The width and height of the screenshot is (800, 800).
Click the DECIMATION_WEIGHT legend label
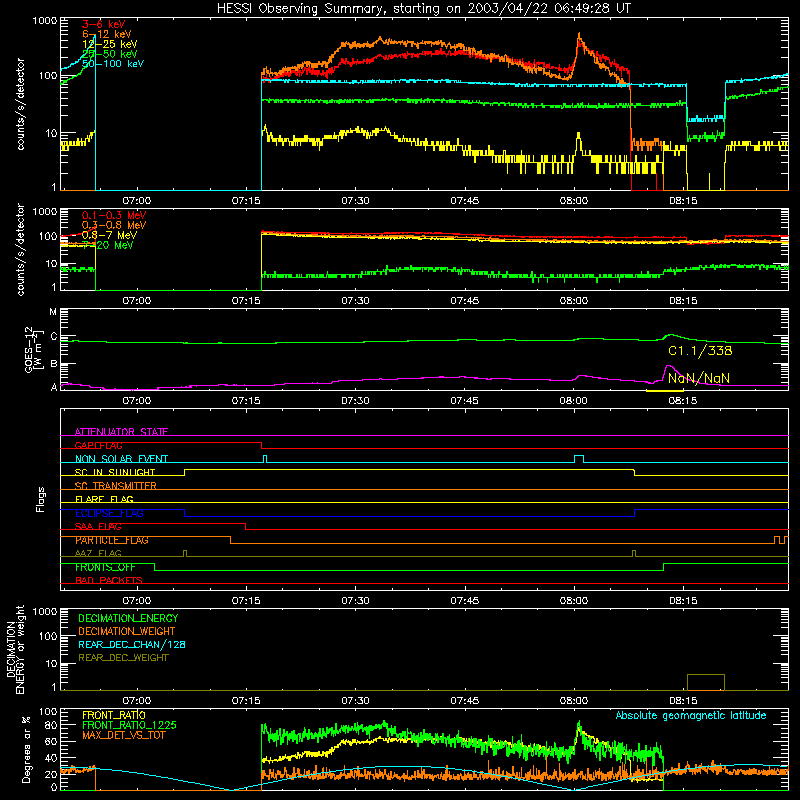pyautogui.click(x=127, y=631)
